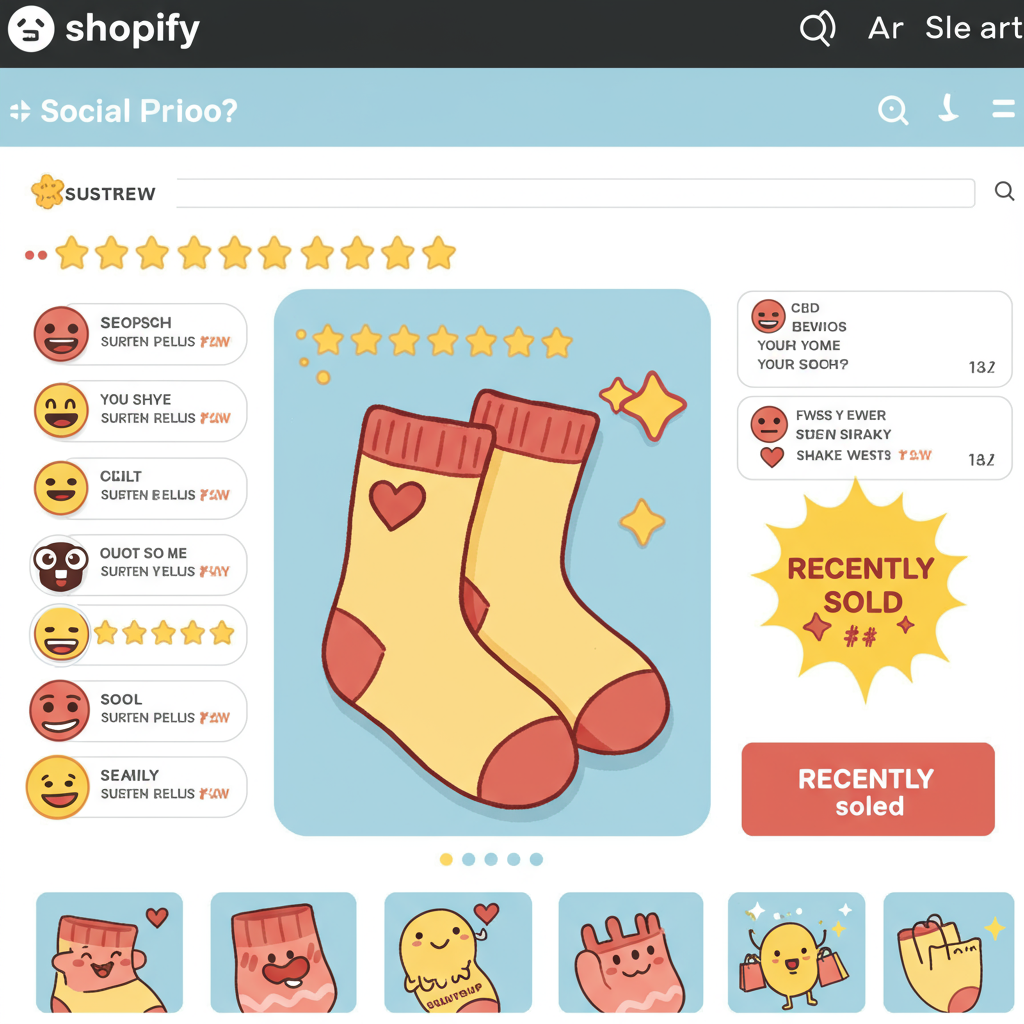The image size is (1024, 1024).
Task: Open the Seopsch review pill
Action: coord(140,334)
